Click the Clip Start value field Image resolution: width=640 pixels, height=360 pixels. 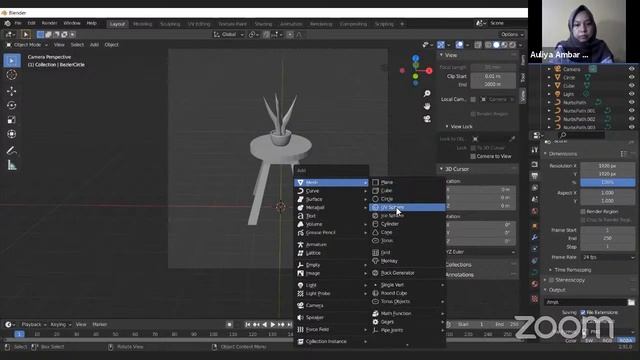[493, 76]
